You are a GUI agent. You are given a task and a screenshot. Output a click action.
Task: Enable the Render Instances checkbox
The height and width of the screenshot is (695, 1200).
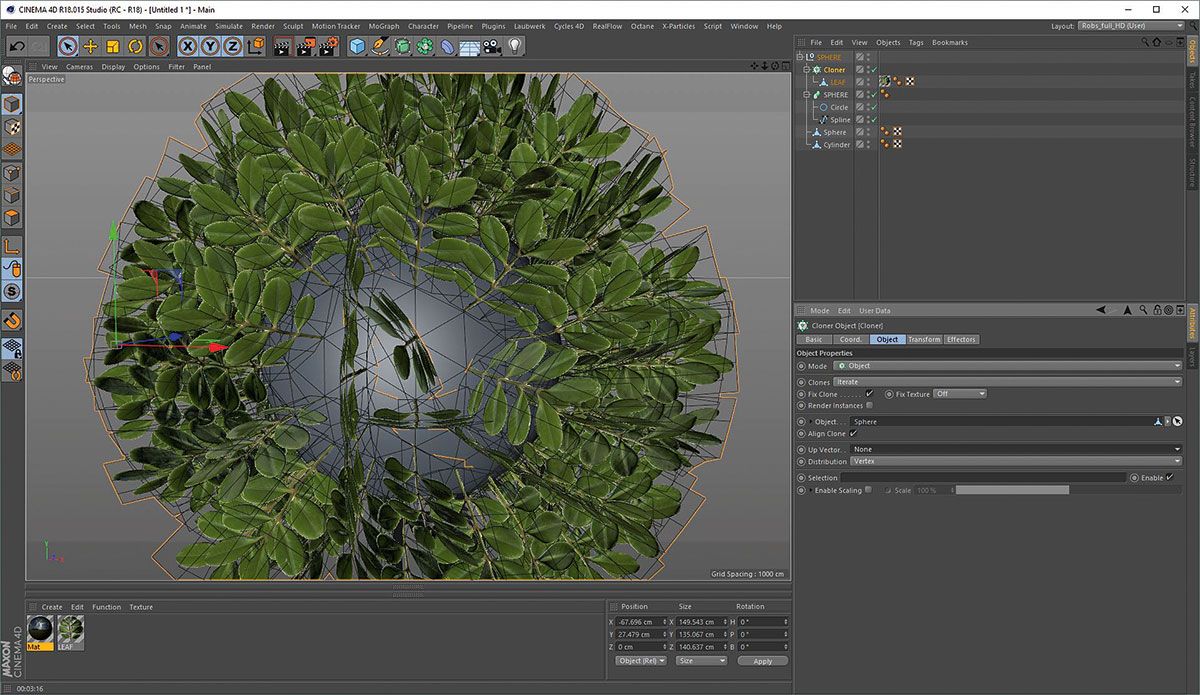click(870, 405)
